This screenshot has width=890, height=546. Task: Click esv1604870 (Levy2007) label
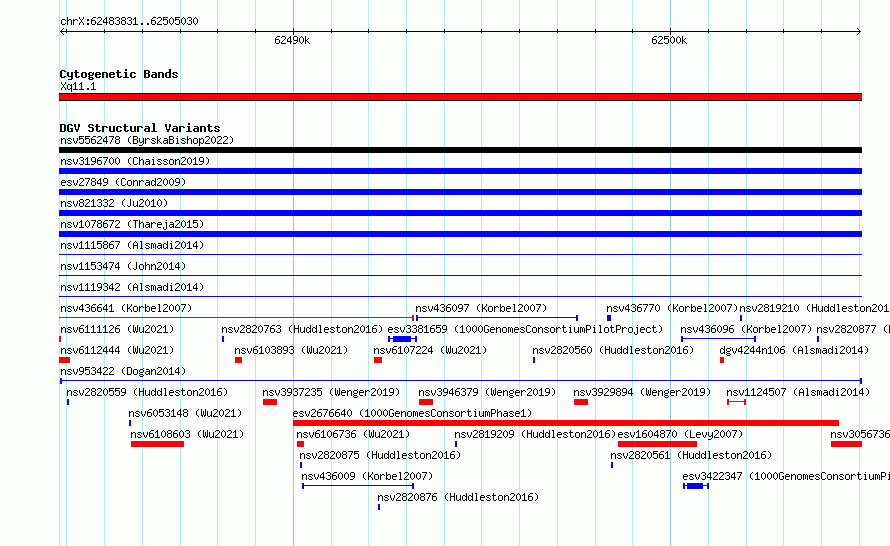[681, 434]
